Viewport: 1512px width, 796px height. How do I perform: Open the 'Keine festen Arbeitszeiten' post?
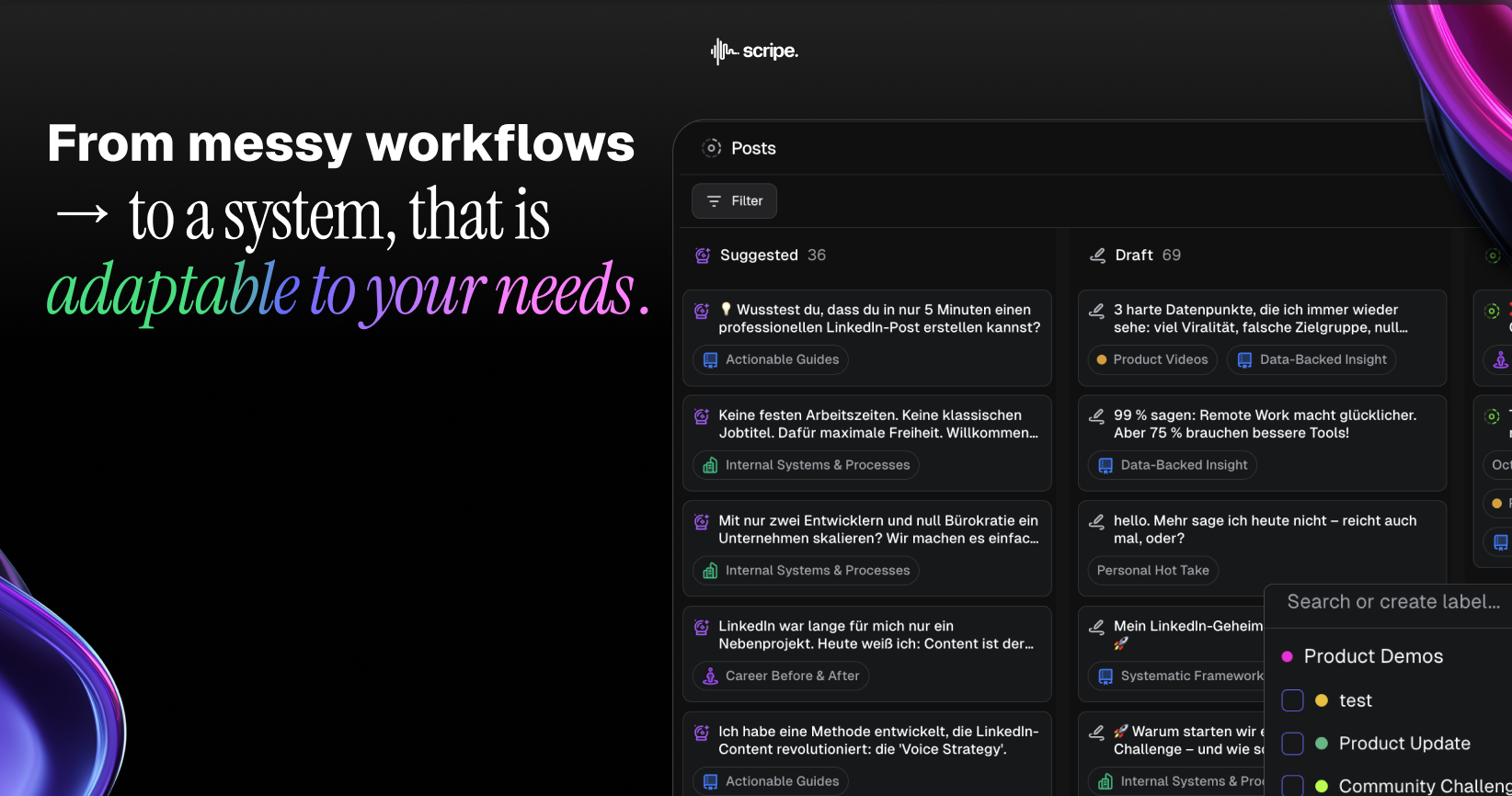(867, 443)
